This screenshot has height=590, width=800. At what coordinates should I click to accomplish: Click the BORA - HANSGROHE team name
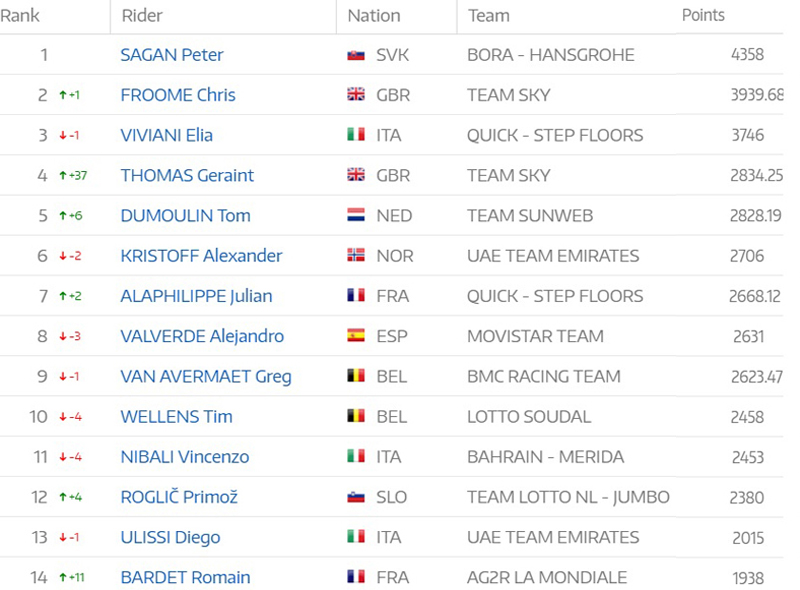[x=550, y=55]
